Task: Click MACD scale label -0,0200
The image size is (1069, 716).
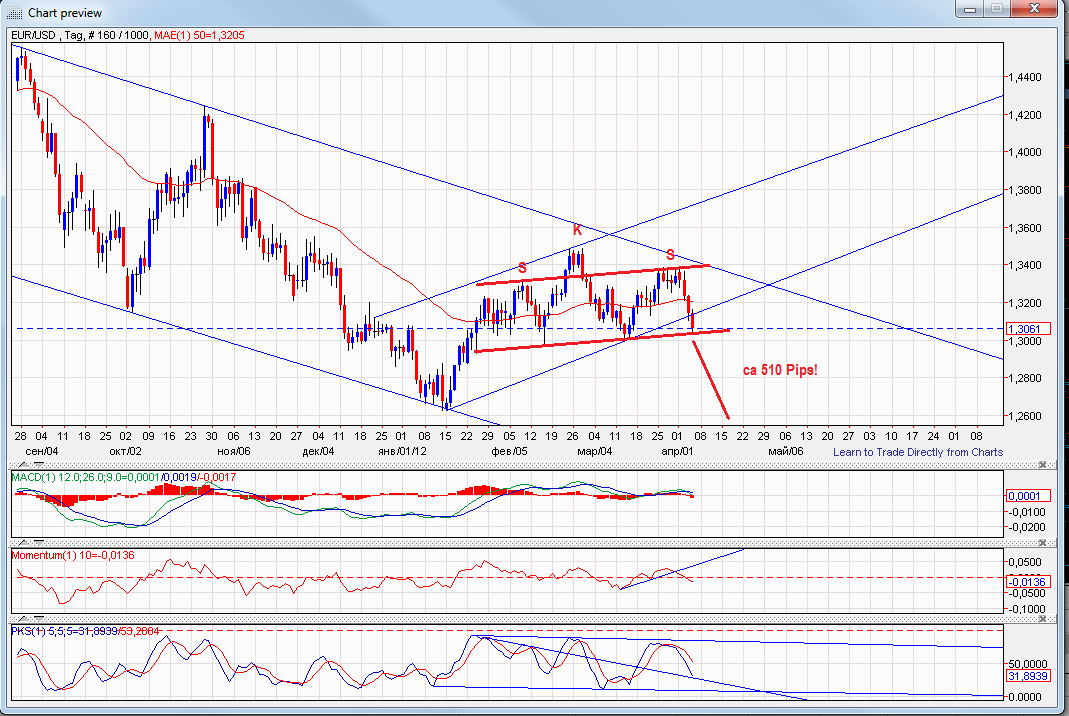Action: (1027, 527)
